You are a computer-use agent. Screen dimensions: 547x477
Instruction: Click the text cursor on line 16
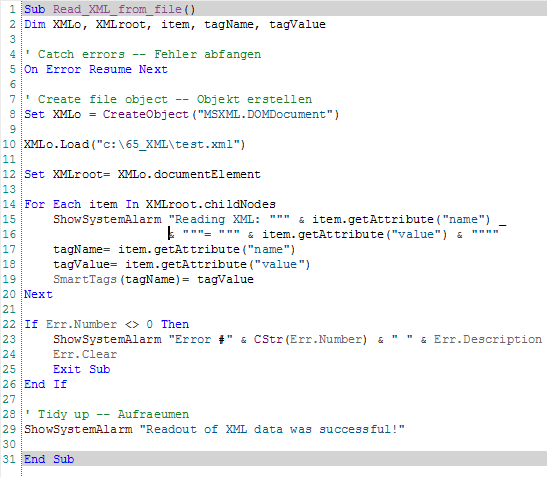(x=169, y=234)
